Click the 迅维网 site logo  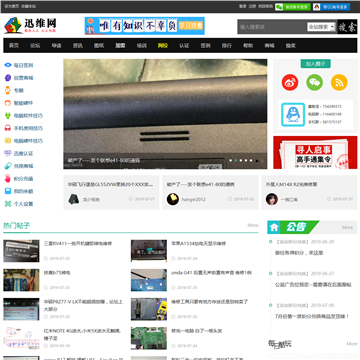click(x=30, y=25)
